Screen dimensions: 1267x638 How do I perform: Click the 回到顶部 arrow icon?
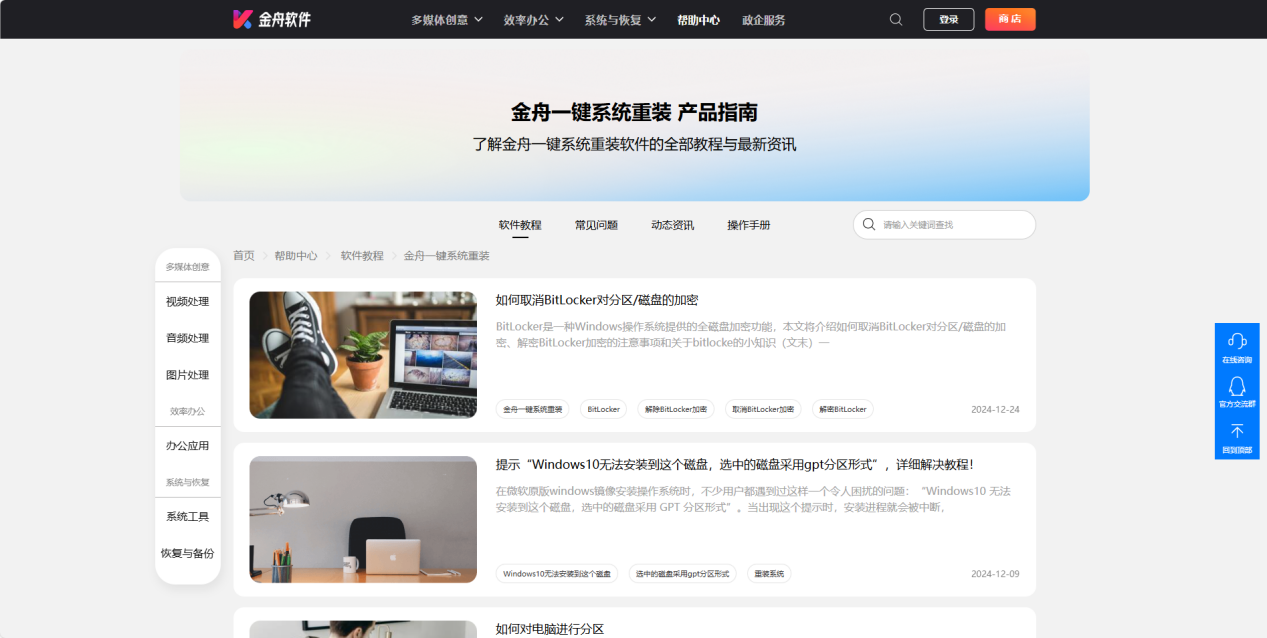coord(1237,431)
